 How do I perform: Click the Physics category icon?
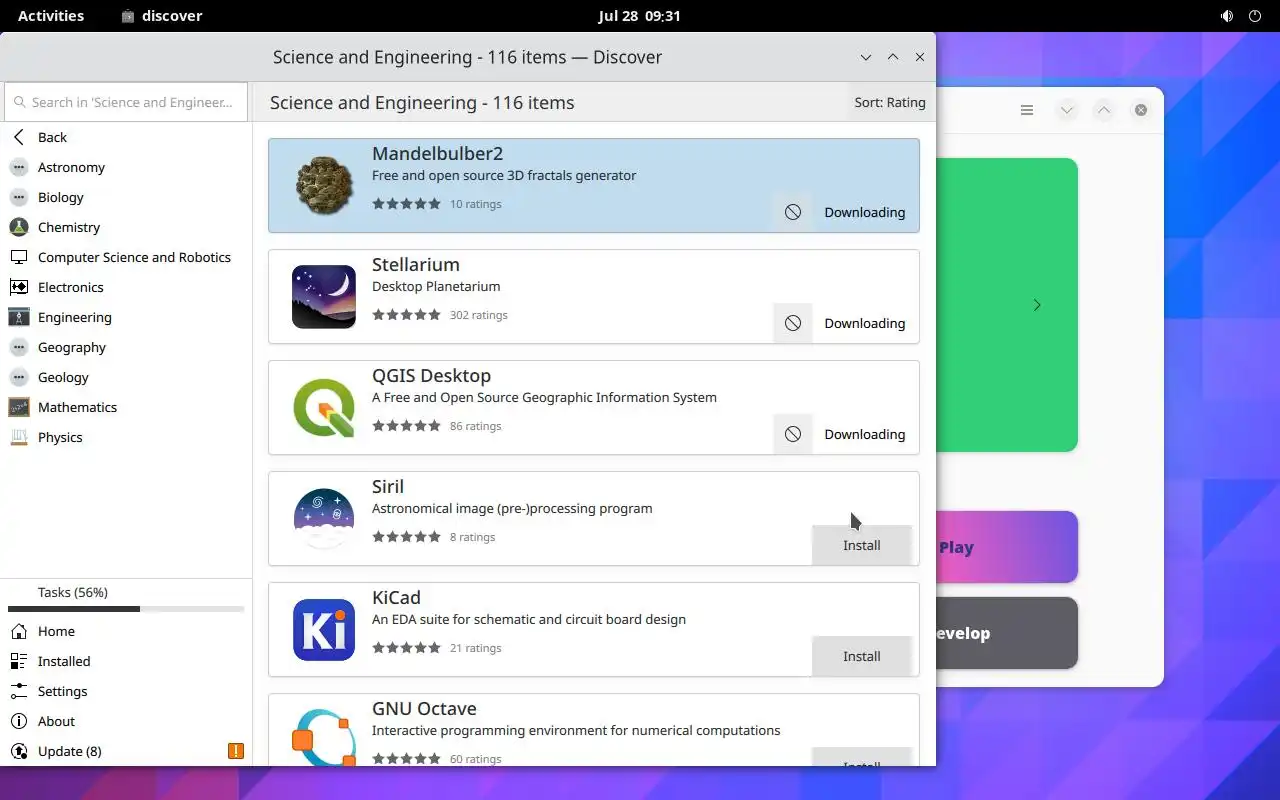[19, 437]
